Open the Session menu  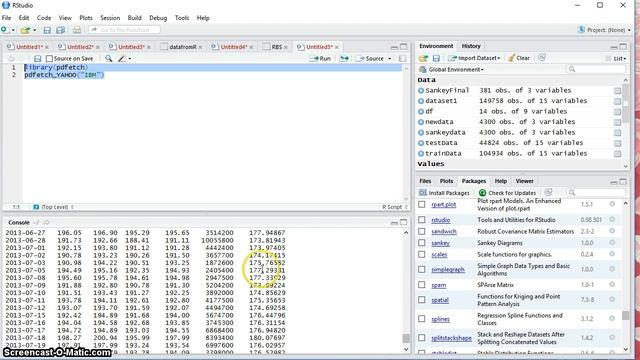pos(110,18)
